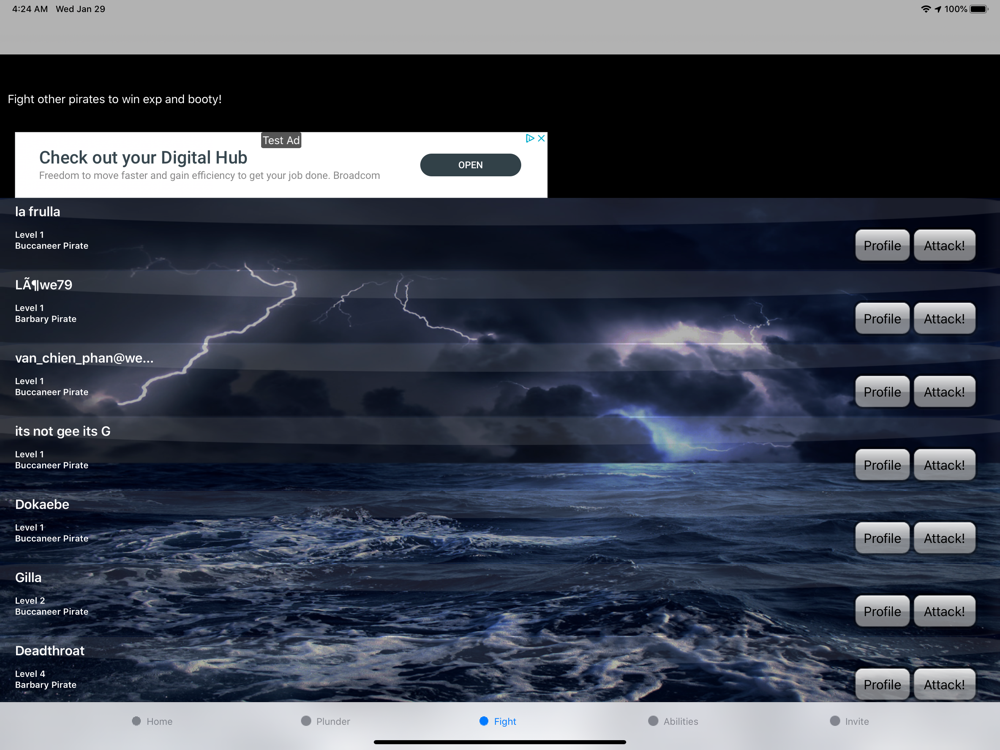View van_chien_phan profile
The width and height of the screenshot is (1000, 750).
[x=882, y=392]
